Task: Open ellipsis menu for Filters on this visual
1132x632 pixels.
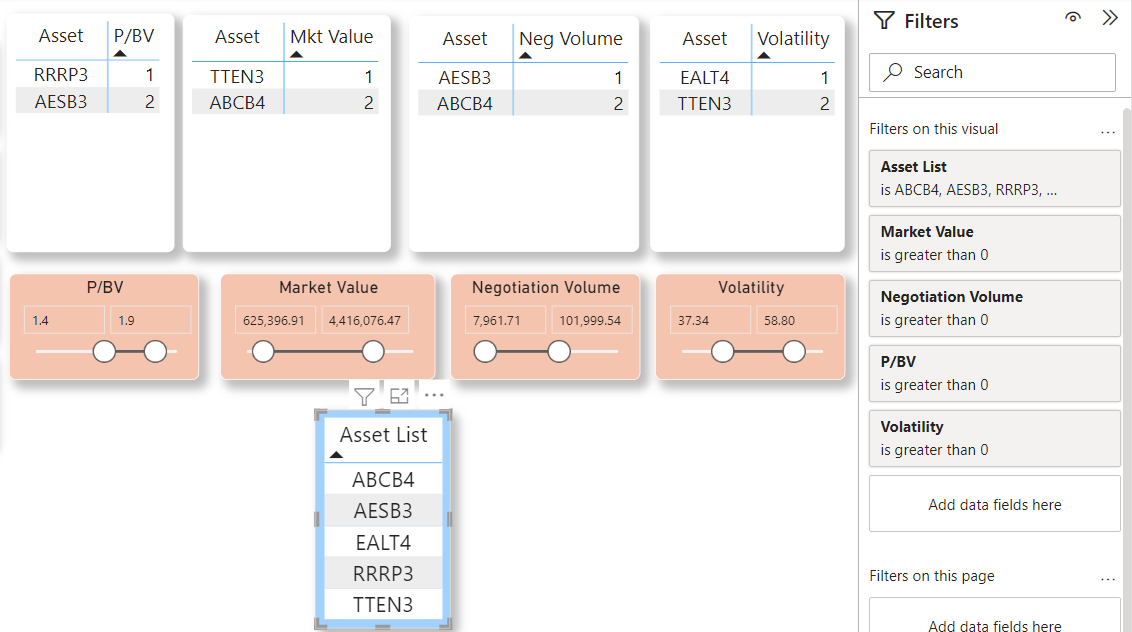Action: click(1107, 131)
